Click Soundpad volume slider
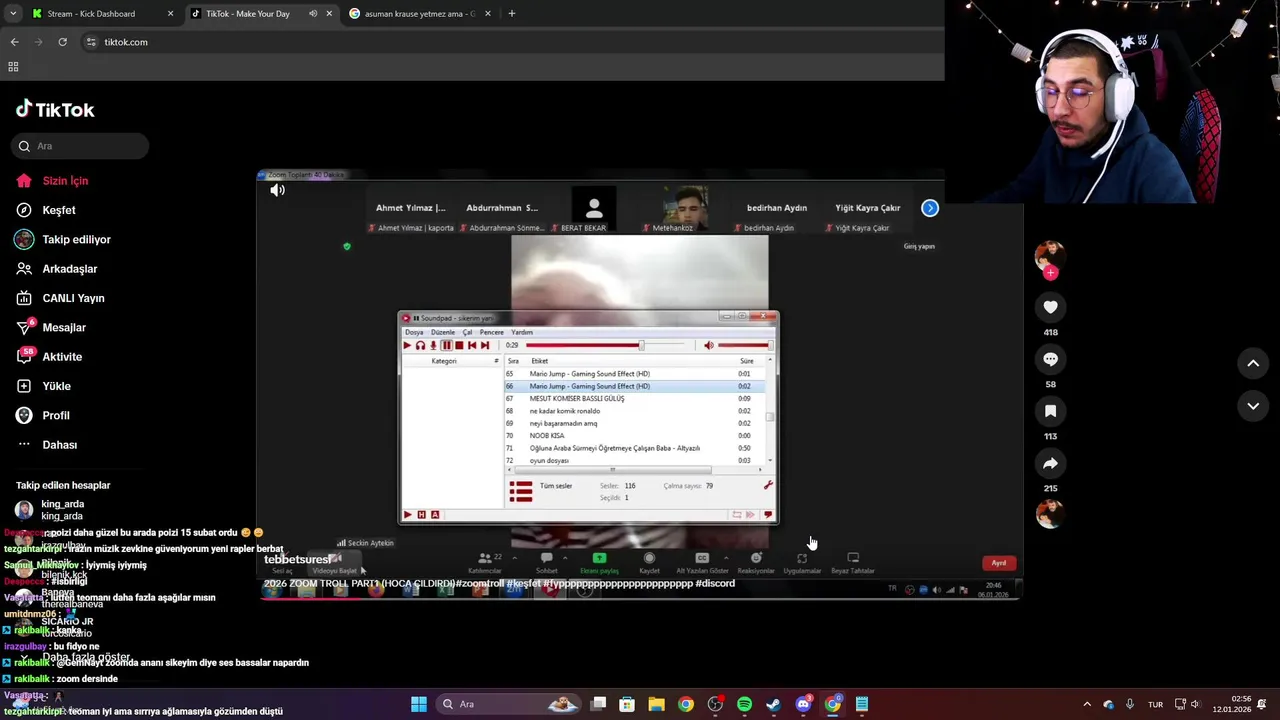The width and height of the screenshot is (1280, 720). click(745, 345)
